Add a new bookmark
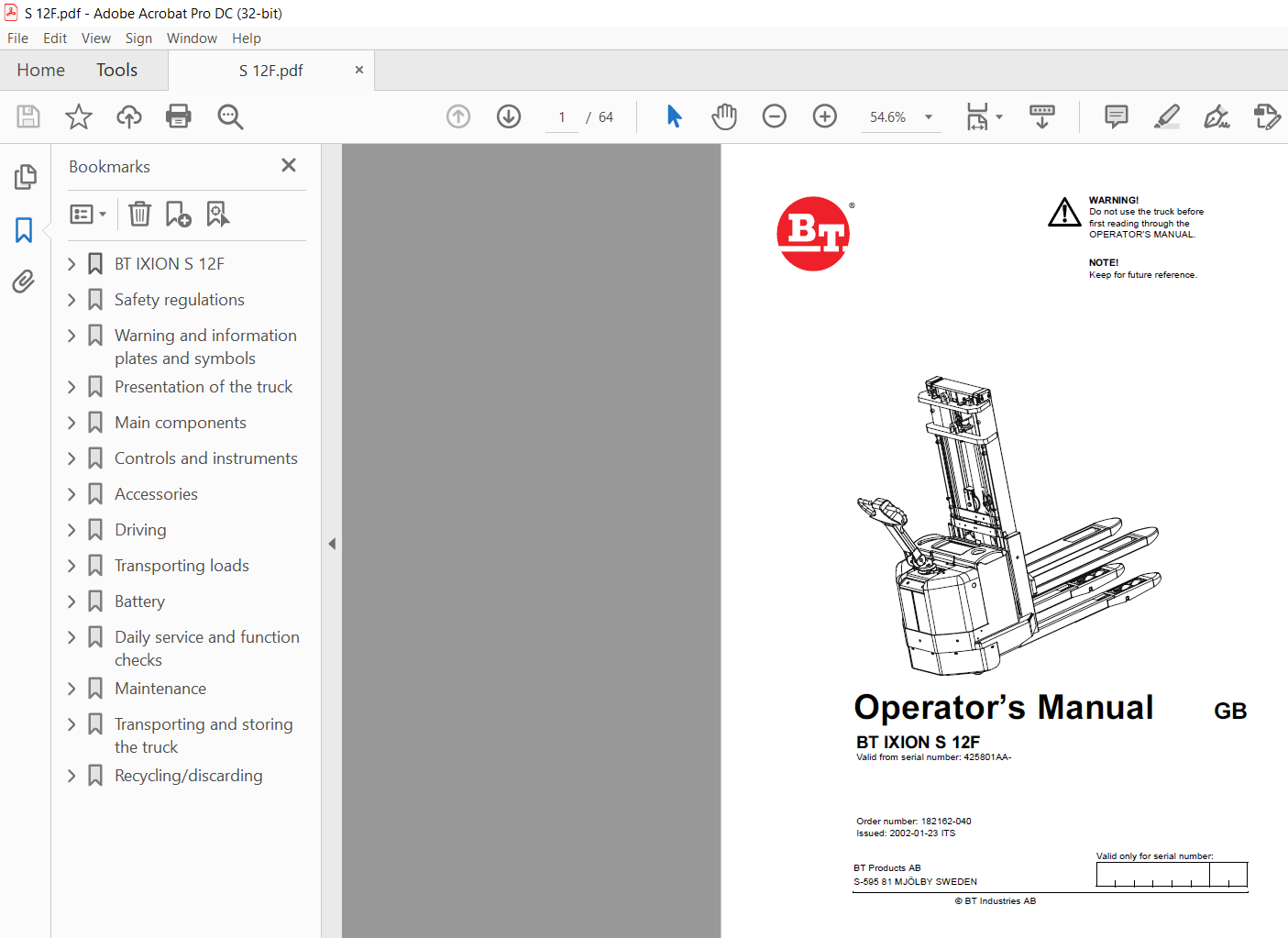Screen dimensions: 1288x938 pos(178,215)
